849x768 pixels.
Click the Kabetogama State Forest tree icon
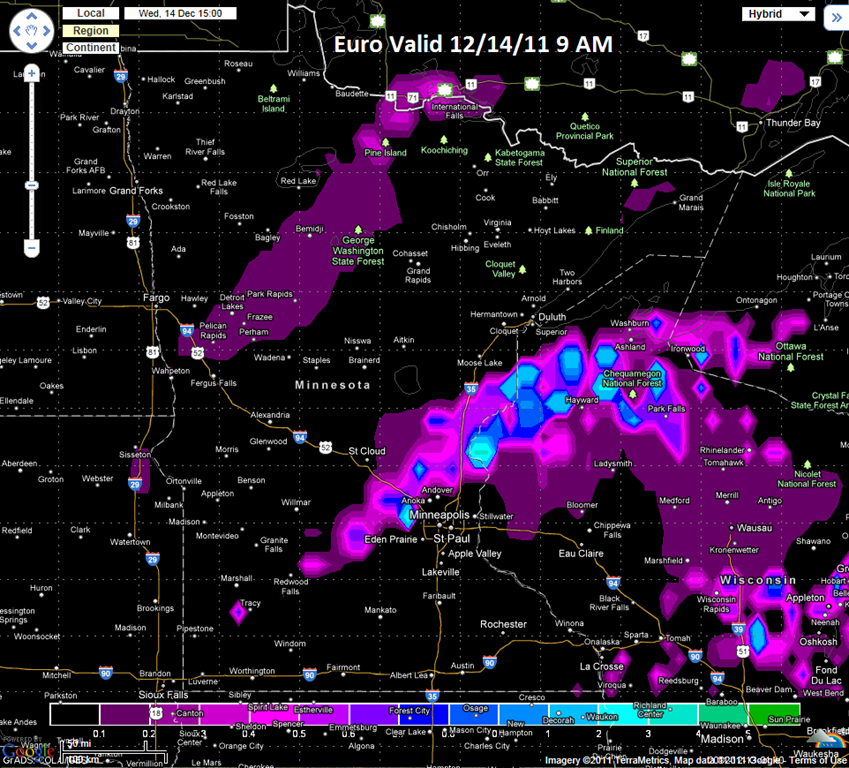[x=487, y=158]
